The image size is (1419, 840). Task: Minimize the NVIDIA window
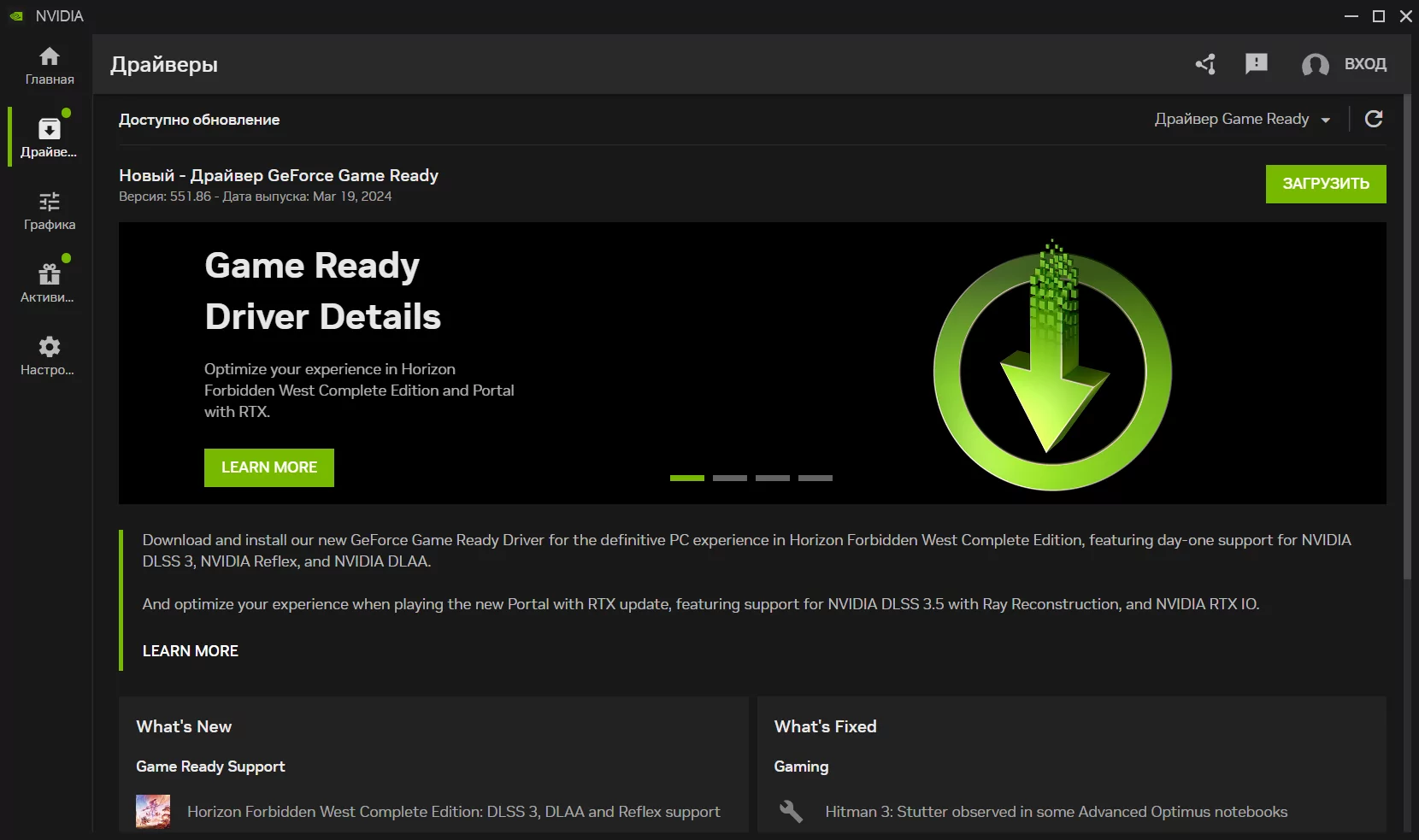(x=1351, y=16)
